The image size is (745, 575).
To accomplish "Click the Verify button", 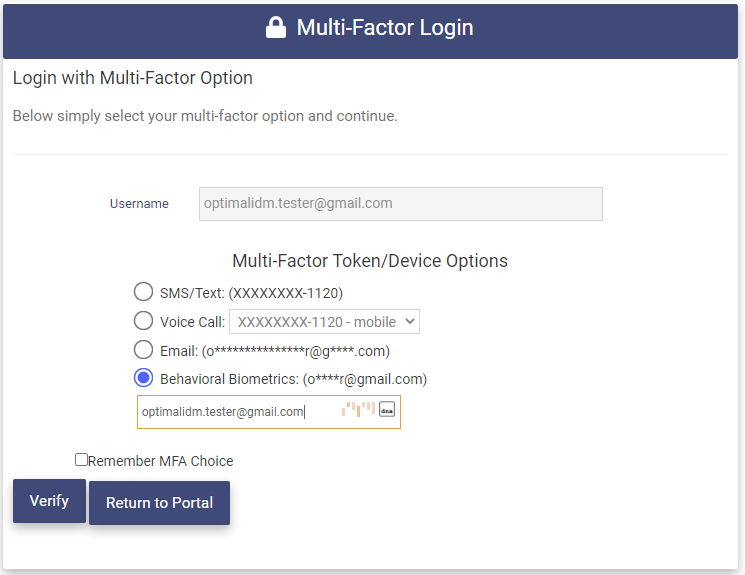I will (x=49, y=501).
